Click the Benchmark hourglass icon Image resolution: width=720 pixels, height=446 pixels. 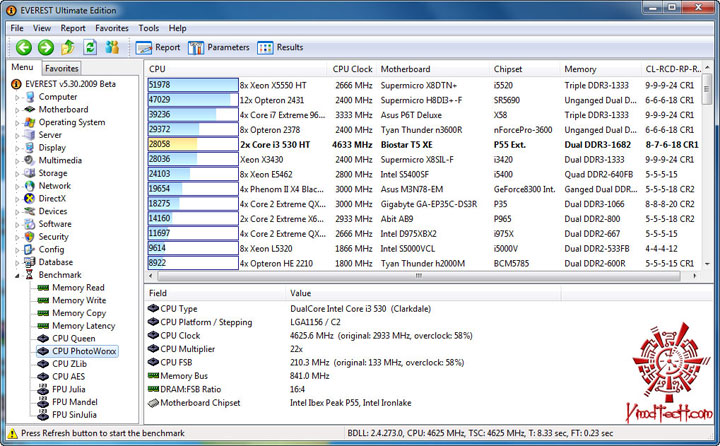point(30,275)
